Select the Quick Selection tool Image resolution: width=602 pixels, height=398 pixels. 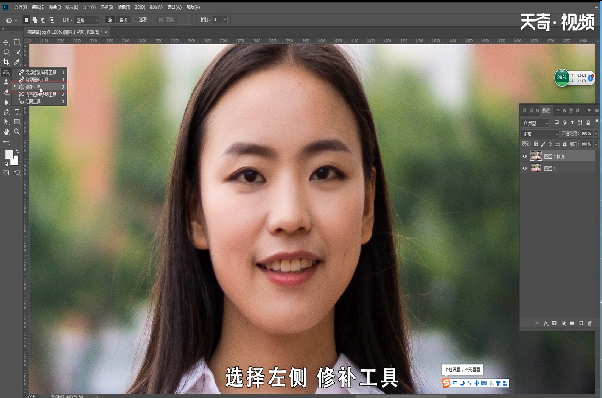click(x=17, y=52)
